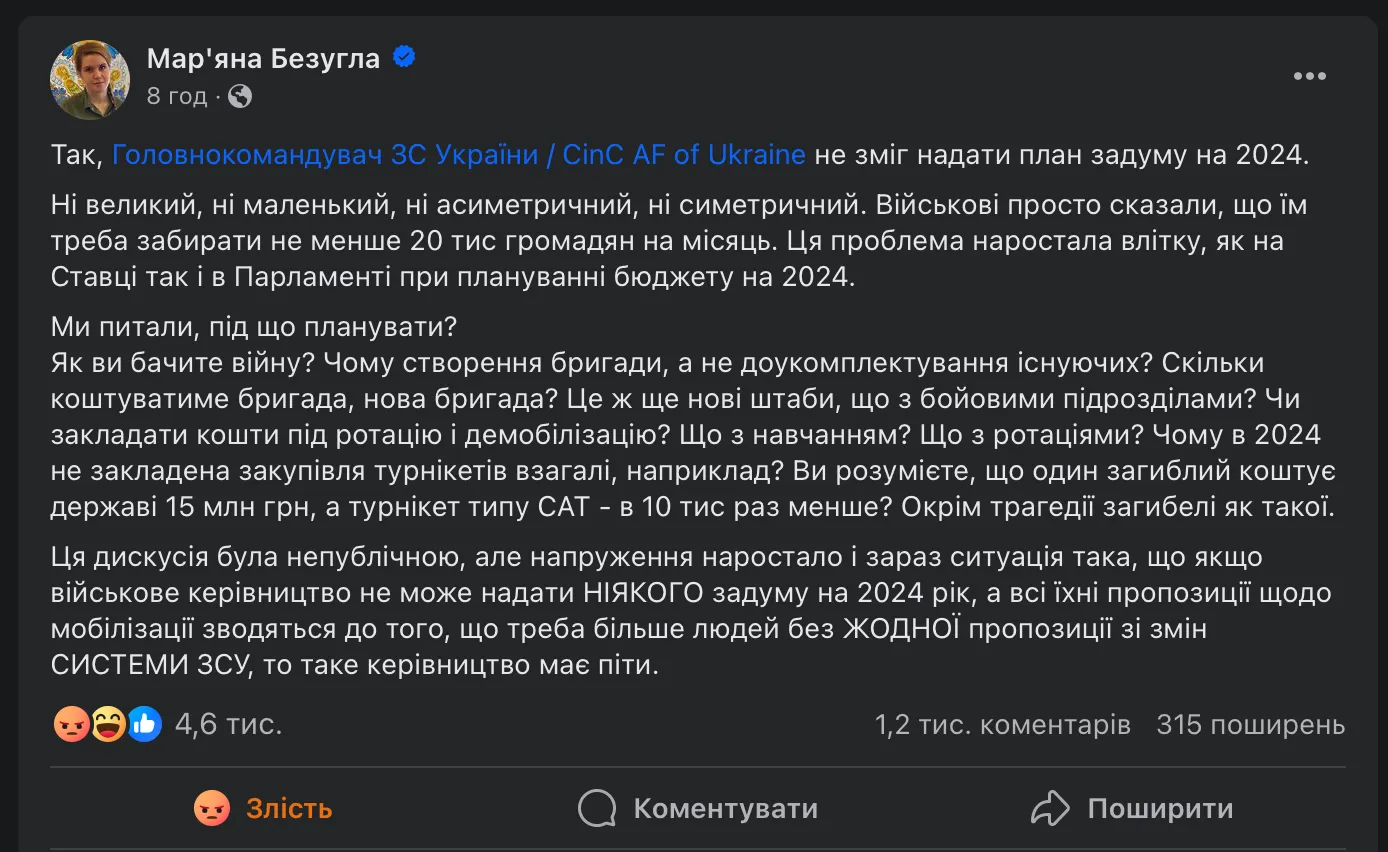Open the three-dots post options menu
This screenshot has width=1388, height=852.
coord(1309,77)
